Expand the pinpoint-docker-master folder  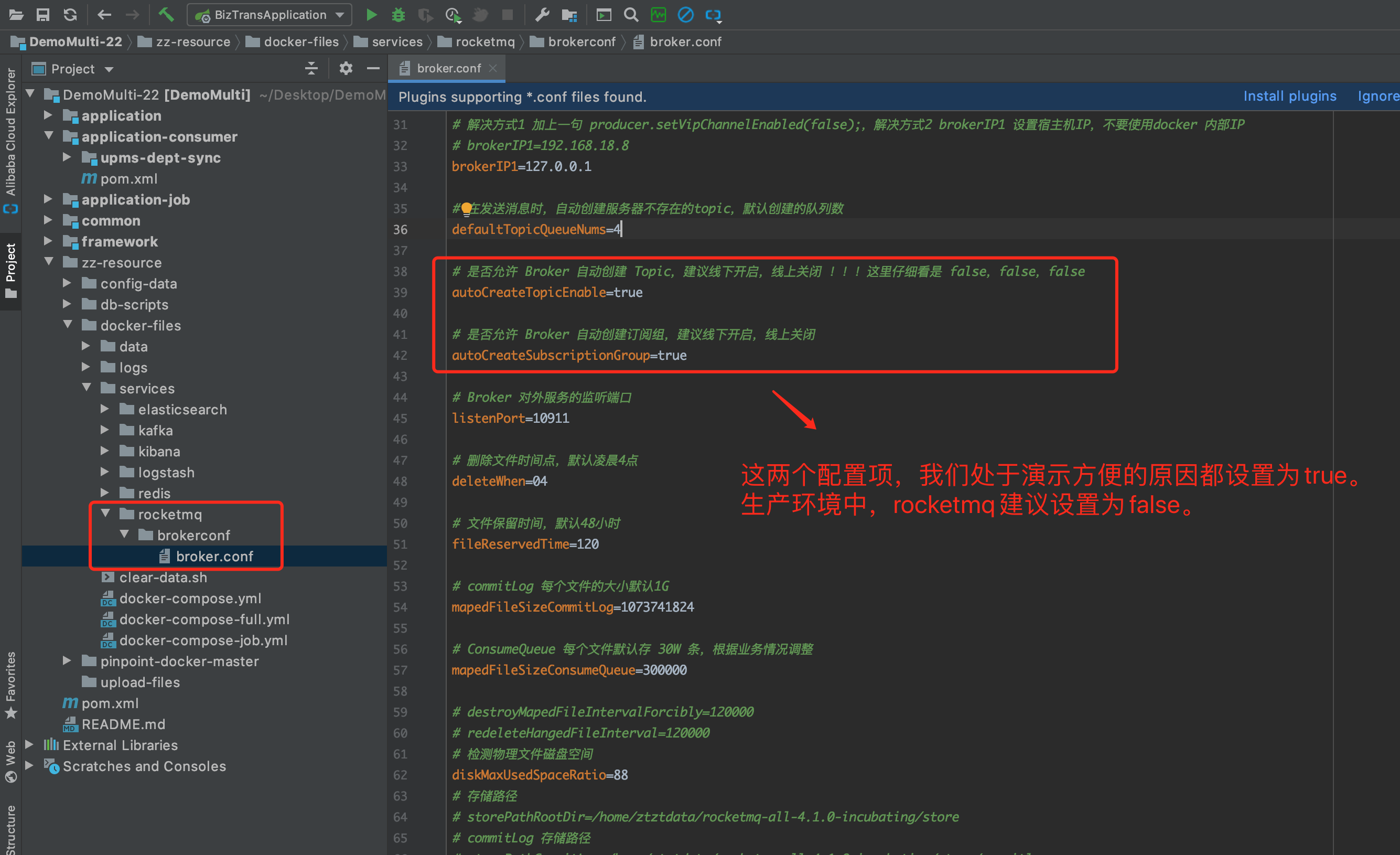[x=67, y=660]
